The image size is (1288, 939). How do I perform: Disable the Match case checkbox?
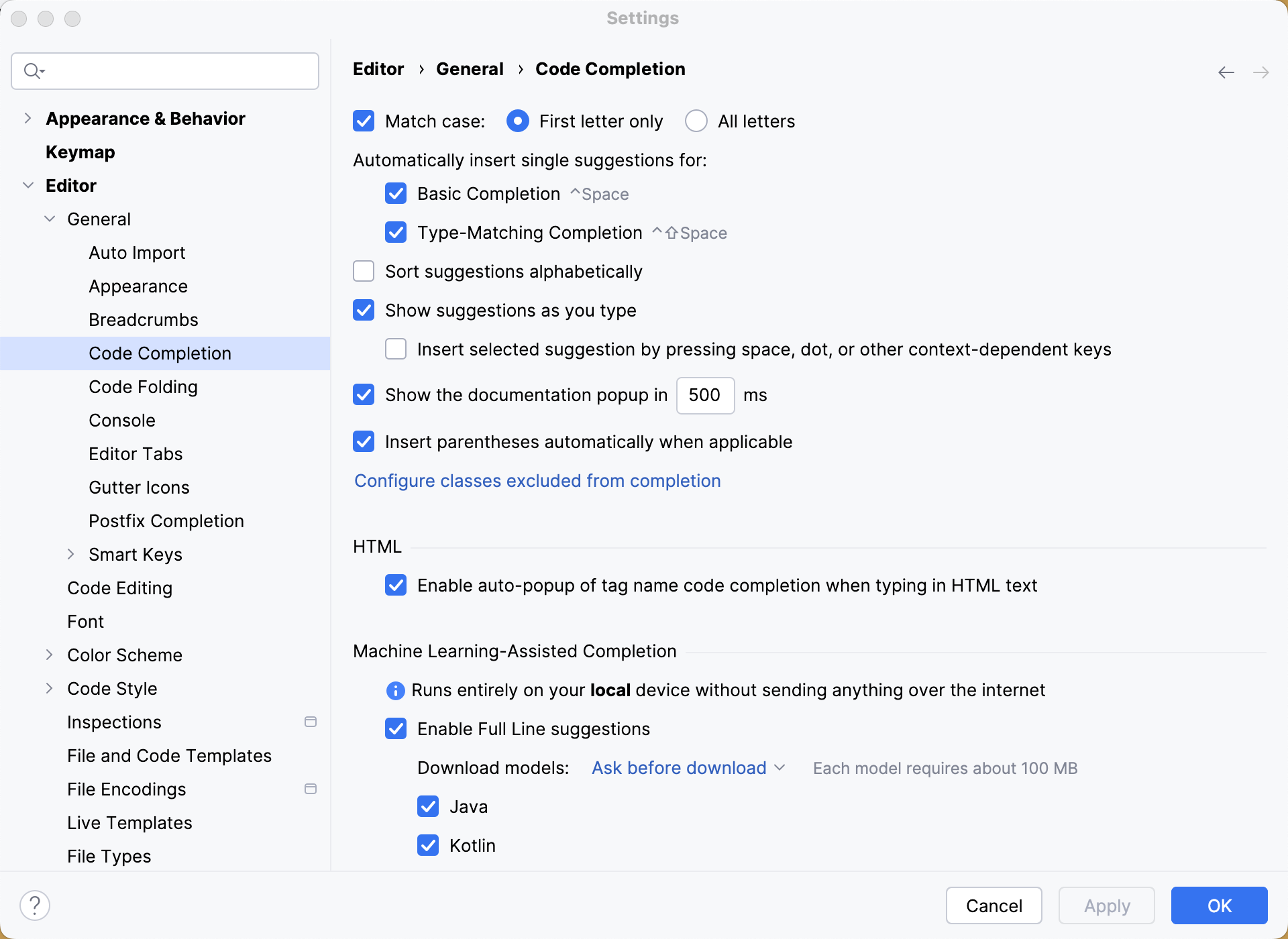click(364, 121)
